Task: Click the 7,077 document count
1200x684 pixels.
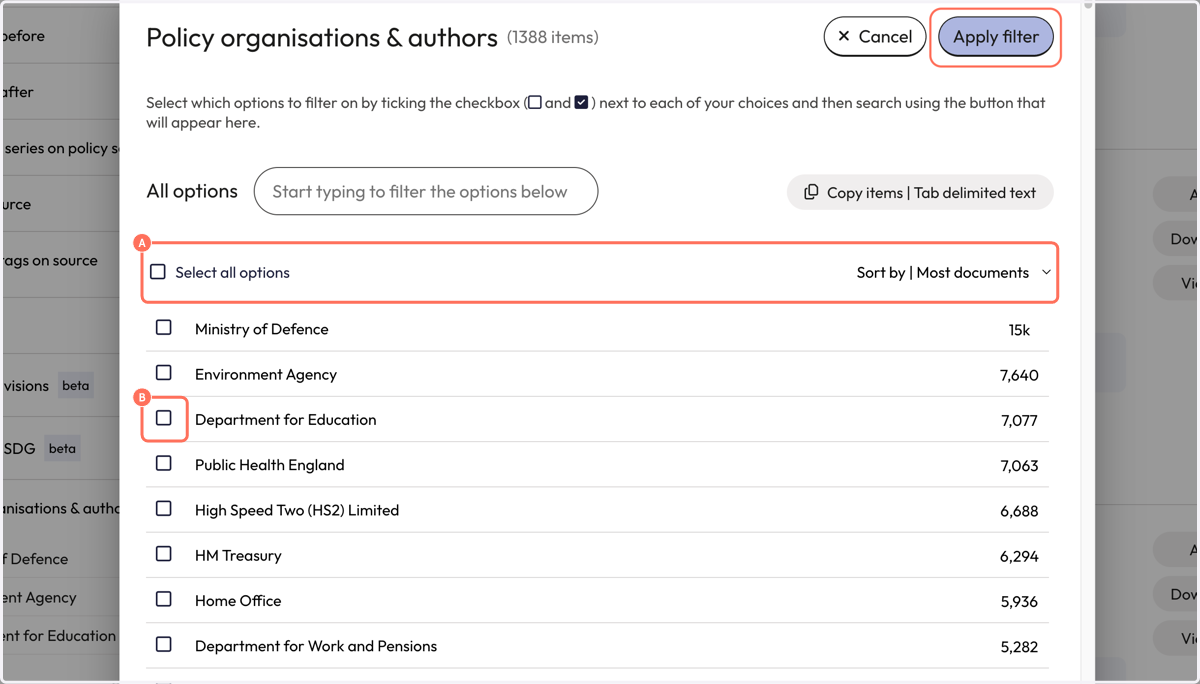Action: coord(1019,420)
